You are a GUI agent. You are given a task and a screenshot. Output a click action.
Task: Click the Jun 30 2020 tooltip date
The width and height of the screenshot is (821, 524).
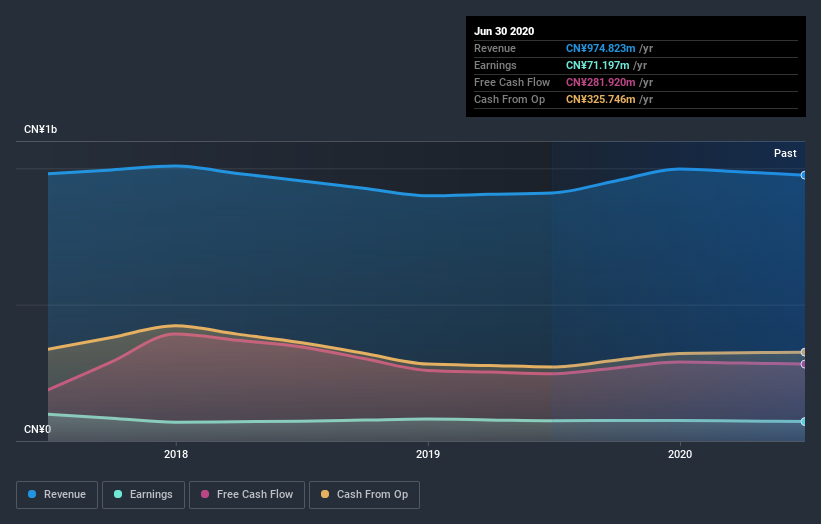tap(504, 31)
